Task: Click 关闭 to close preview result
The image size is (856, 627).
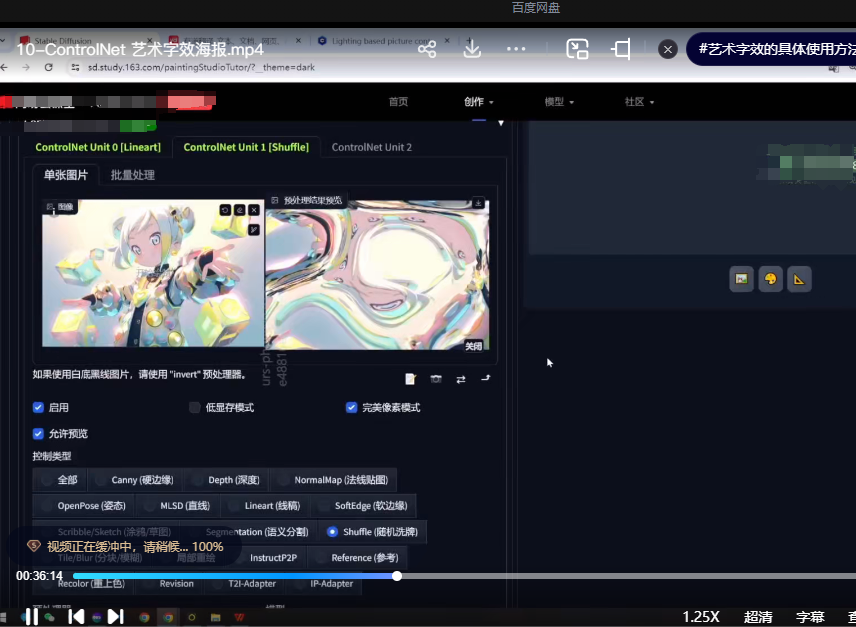Action: (473, 346)
